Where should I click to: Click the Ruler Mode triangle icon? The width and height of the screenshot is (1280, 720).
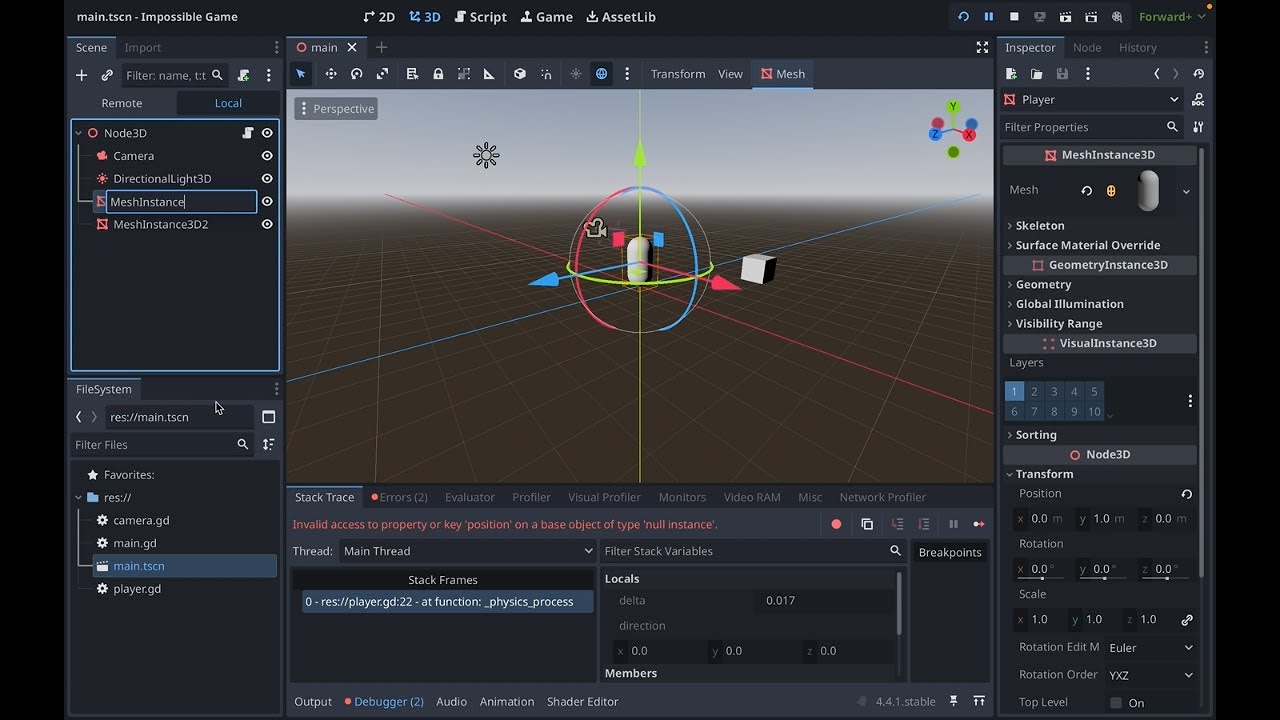(x=489, y=74)
